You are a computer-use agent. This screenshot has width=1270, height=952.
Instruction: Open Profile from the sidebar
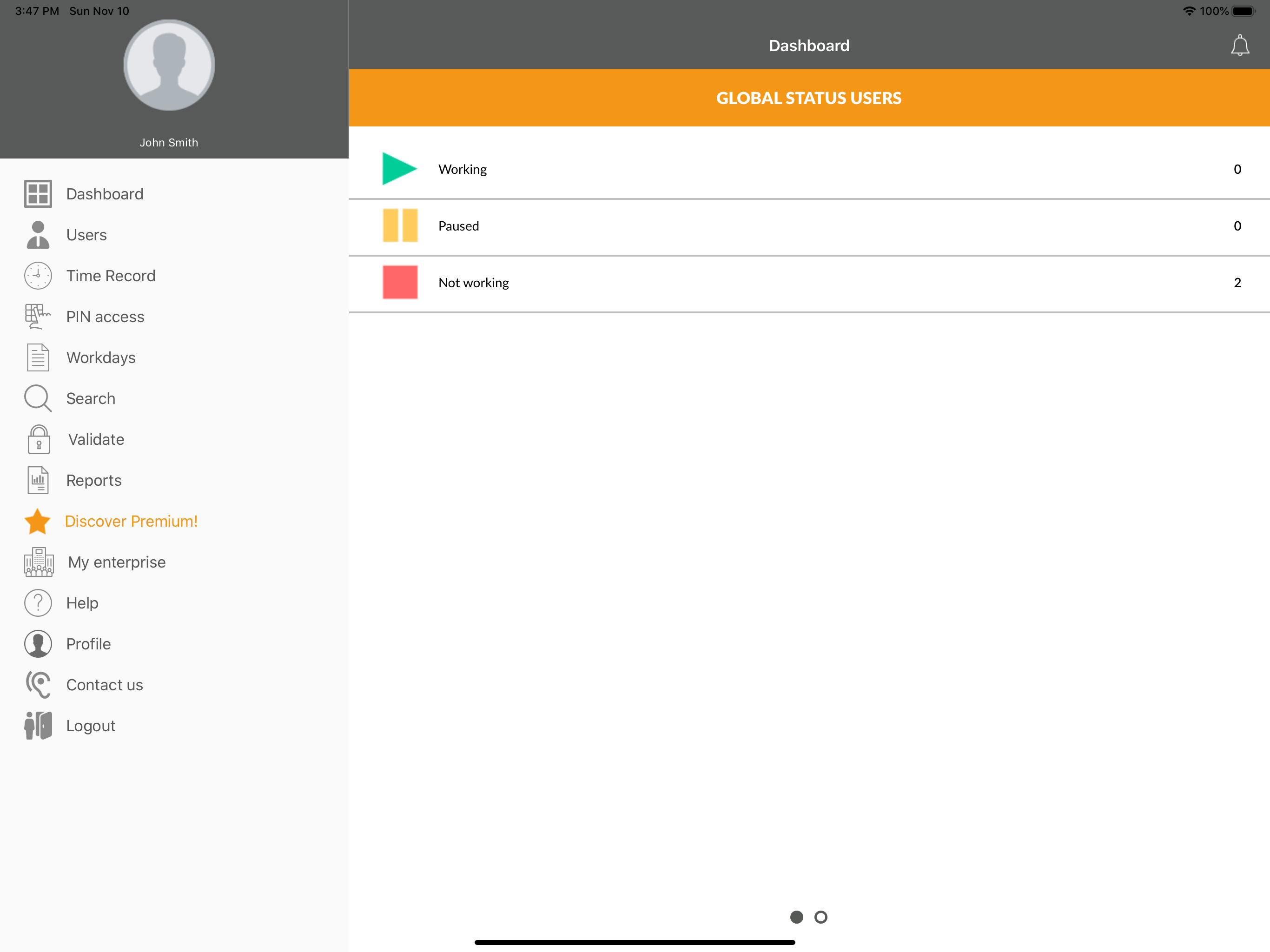pos(88,644)
